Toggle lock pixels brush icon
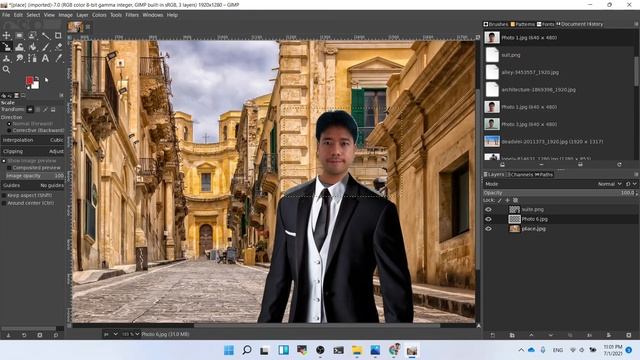 click(500, 200)
